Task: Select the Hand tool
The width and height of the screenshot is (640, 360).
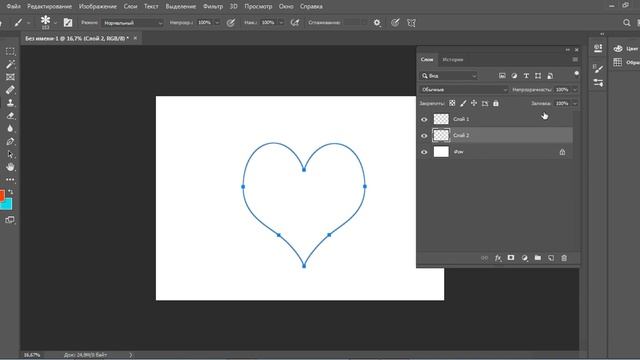Action: 10,167
